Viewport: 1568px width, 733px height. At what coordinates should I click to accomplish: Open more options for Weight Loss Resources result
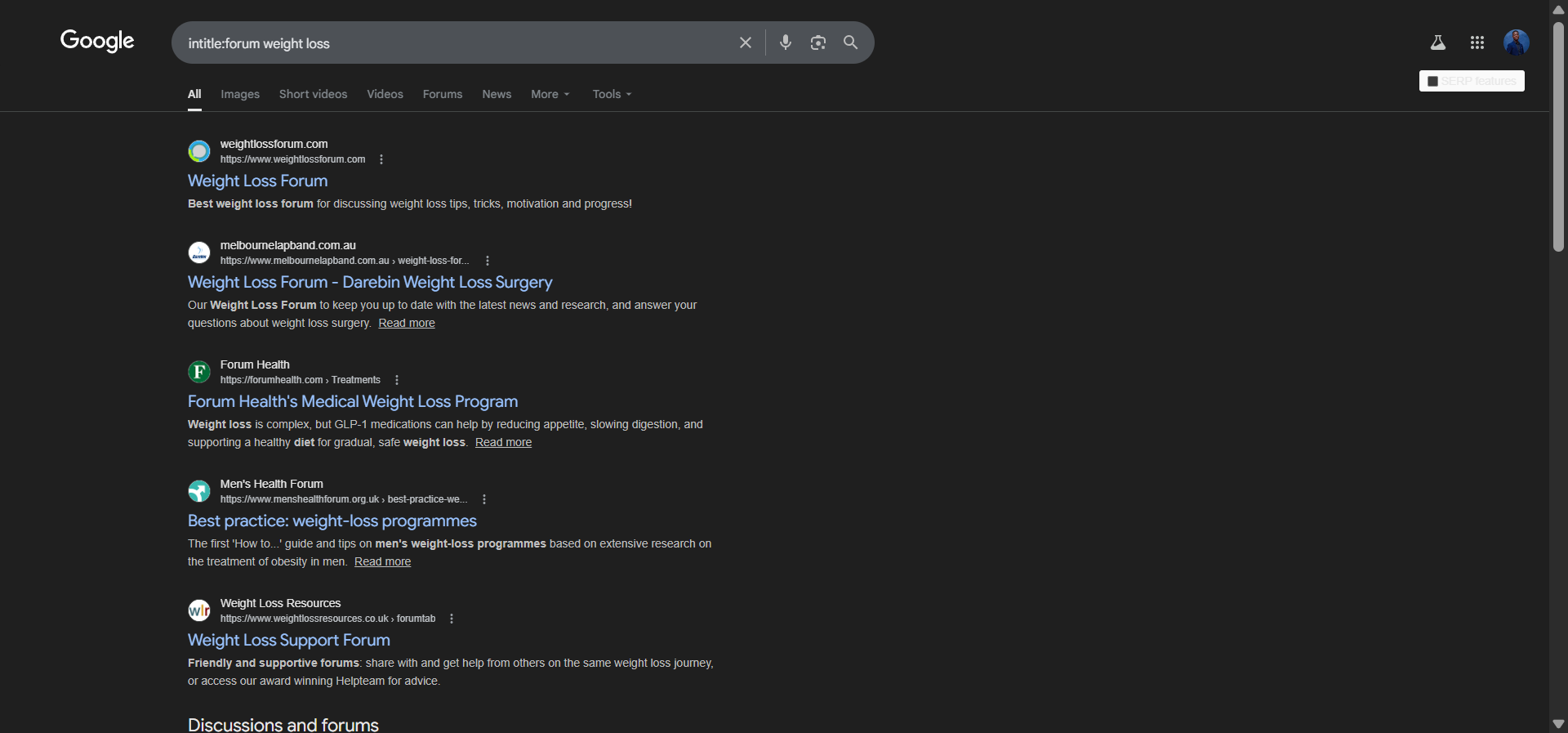(x=452, y=619)
